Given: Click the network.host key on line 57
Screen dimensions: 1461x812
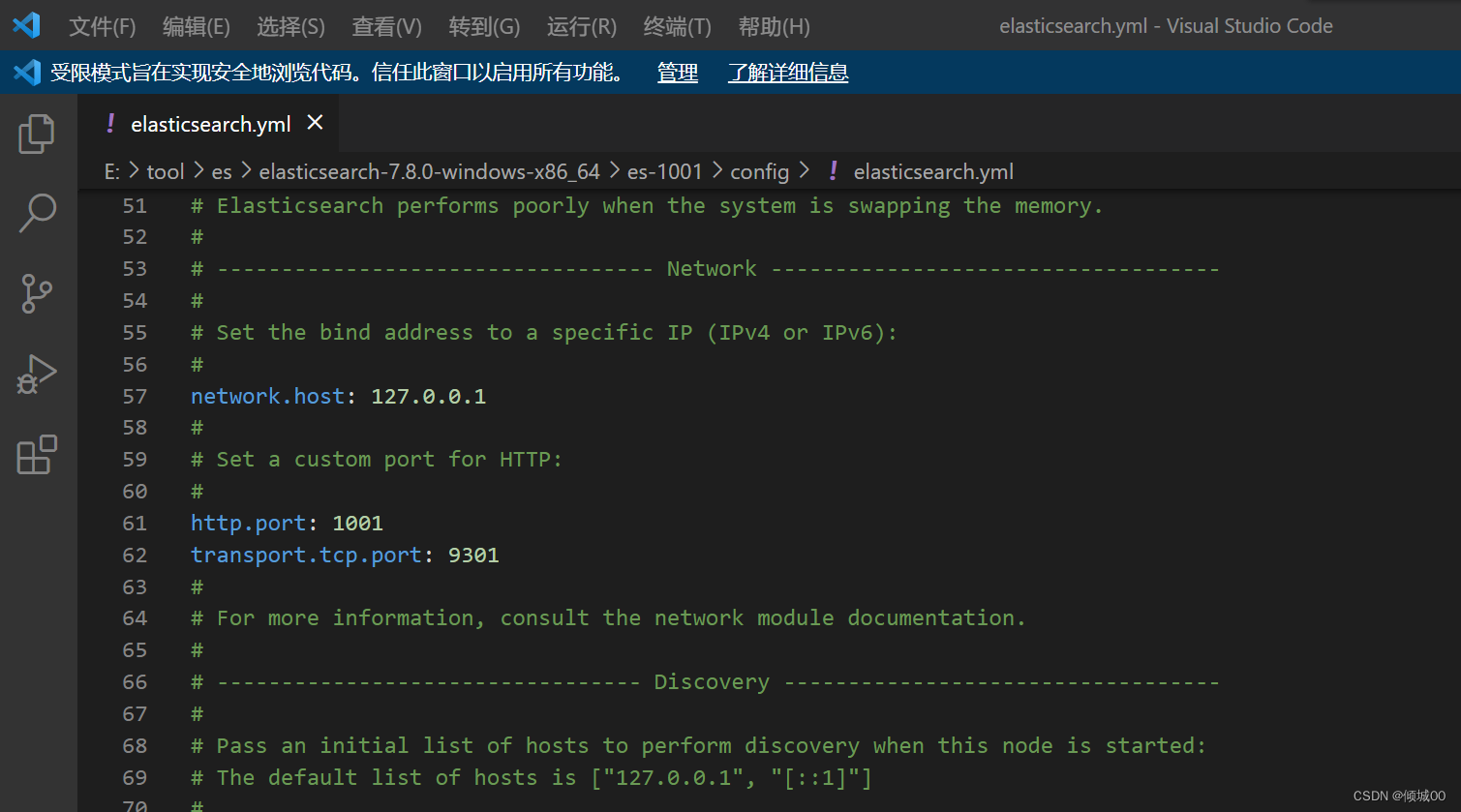Looking at the screenshot, I should click(x=267, y=397).
